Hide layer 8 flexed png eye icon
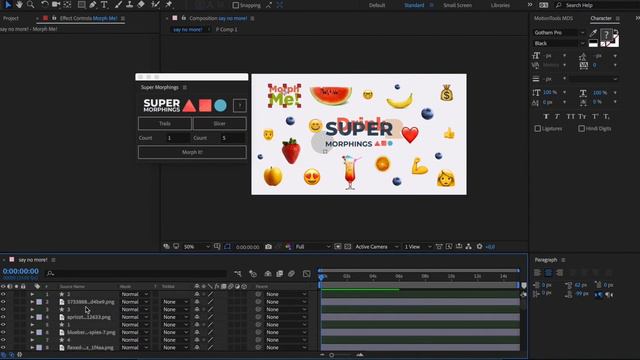This screenshot has height=360, width=640. 3,347
